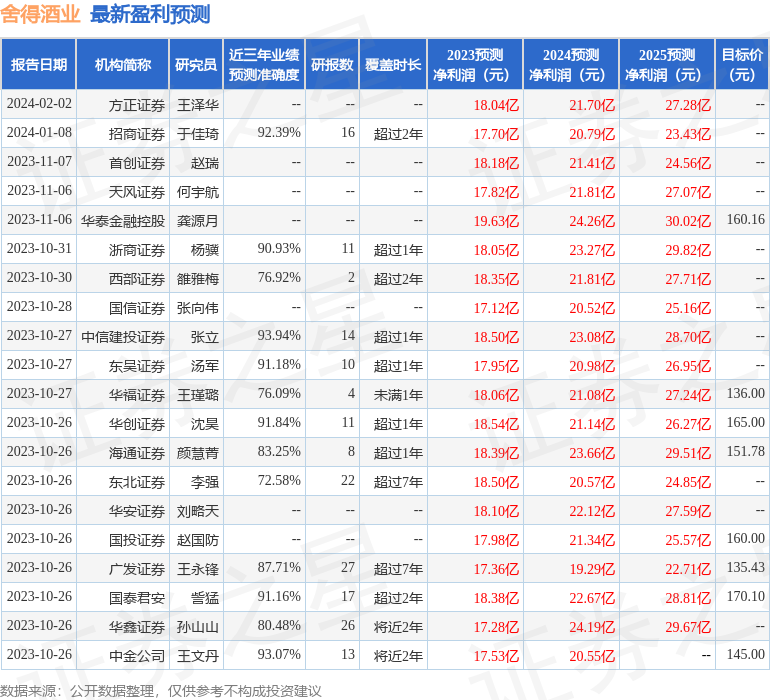Click accuracy value 93.94%

tap(279, 336)
